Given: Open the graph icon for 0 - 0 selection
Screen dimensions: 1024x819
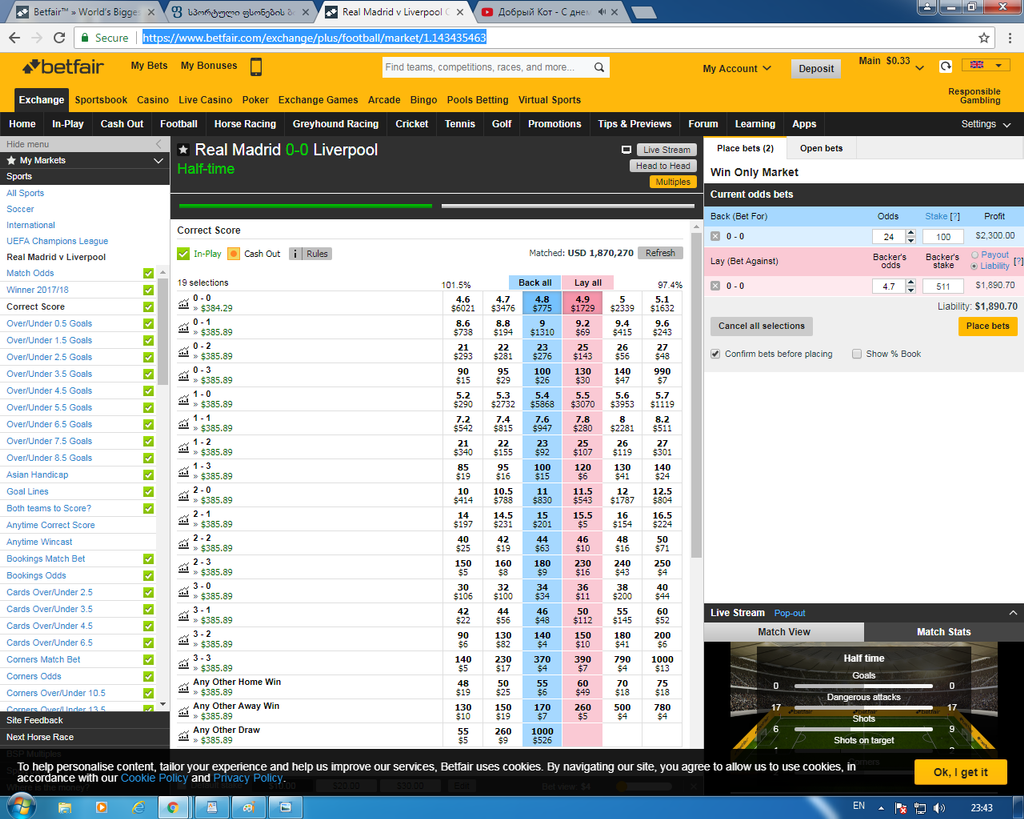Looking at the screenshot, I should 184,304.
